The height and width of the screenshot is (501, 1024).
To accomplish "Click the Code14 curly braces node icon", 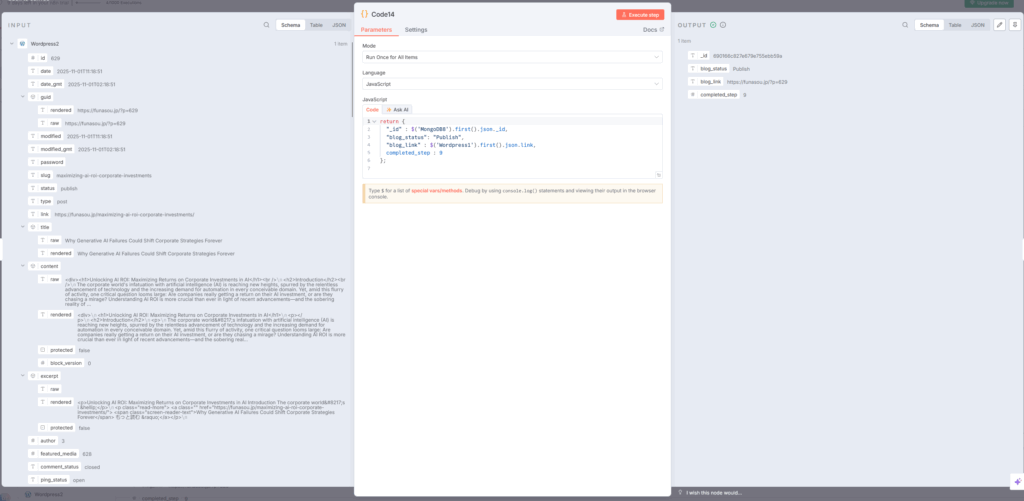I will tap(364, 14).
